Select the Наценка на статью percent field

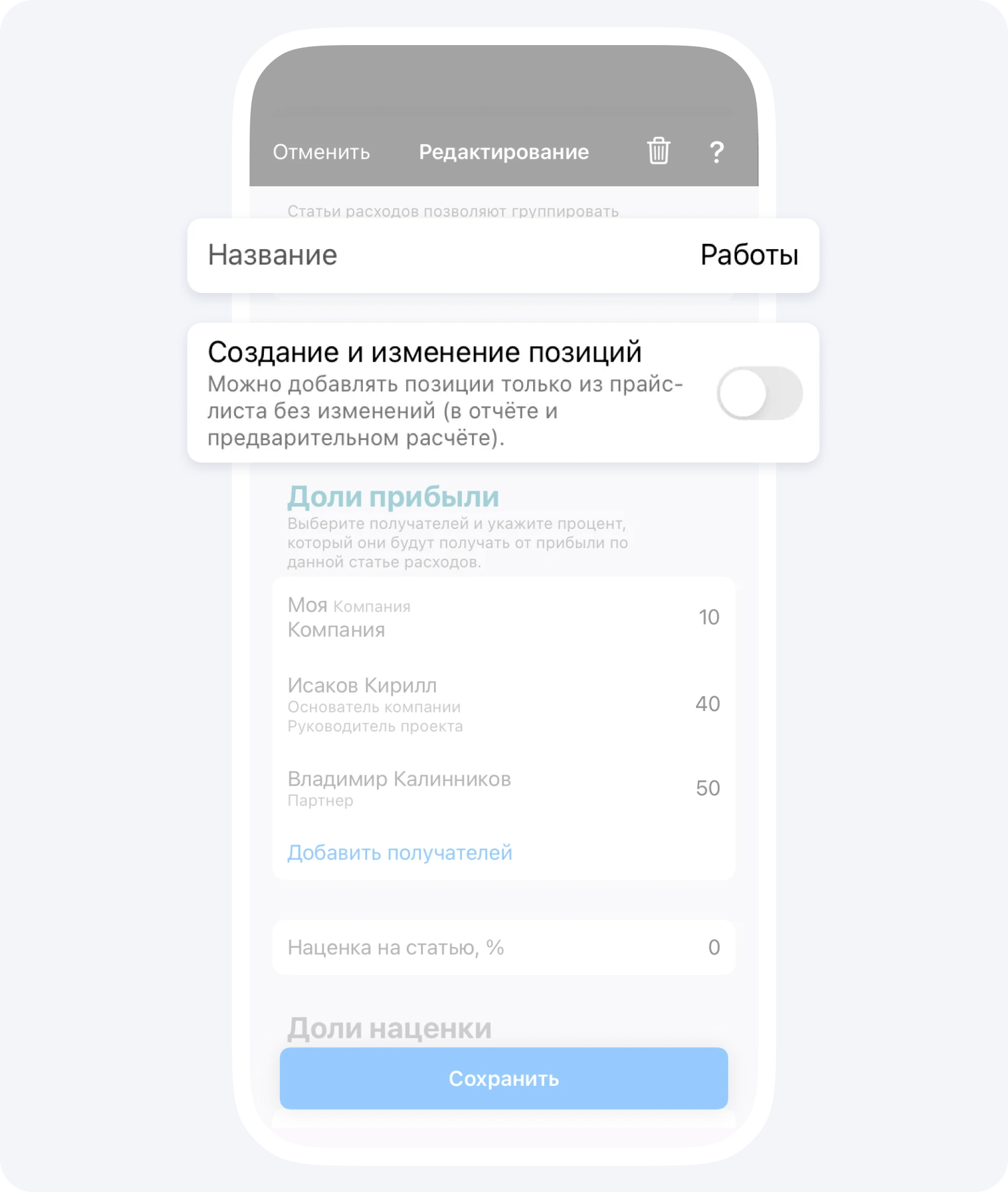tap(503, 947)
